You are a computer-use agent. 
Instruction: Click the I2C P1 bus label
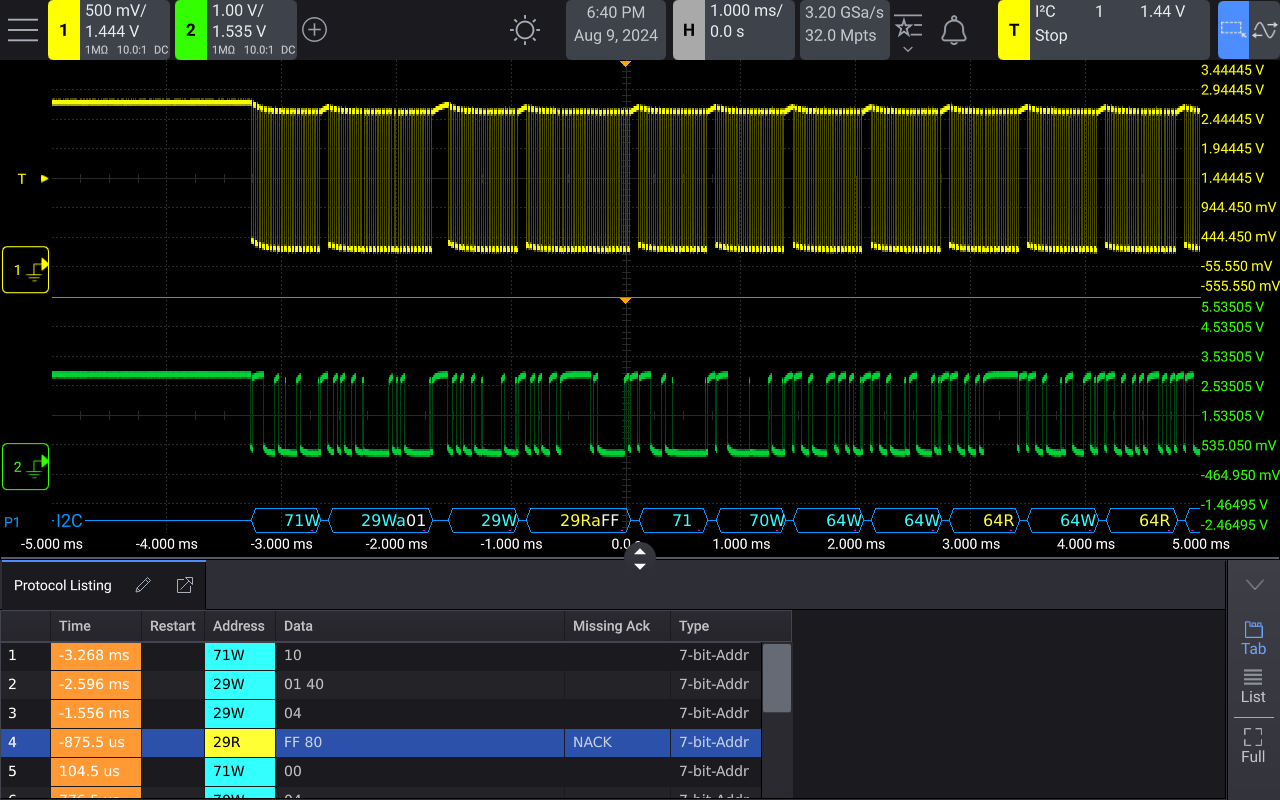coord(69,521)
